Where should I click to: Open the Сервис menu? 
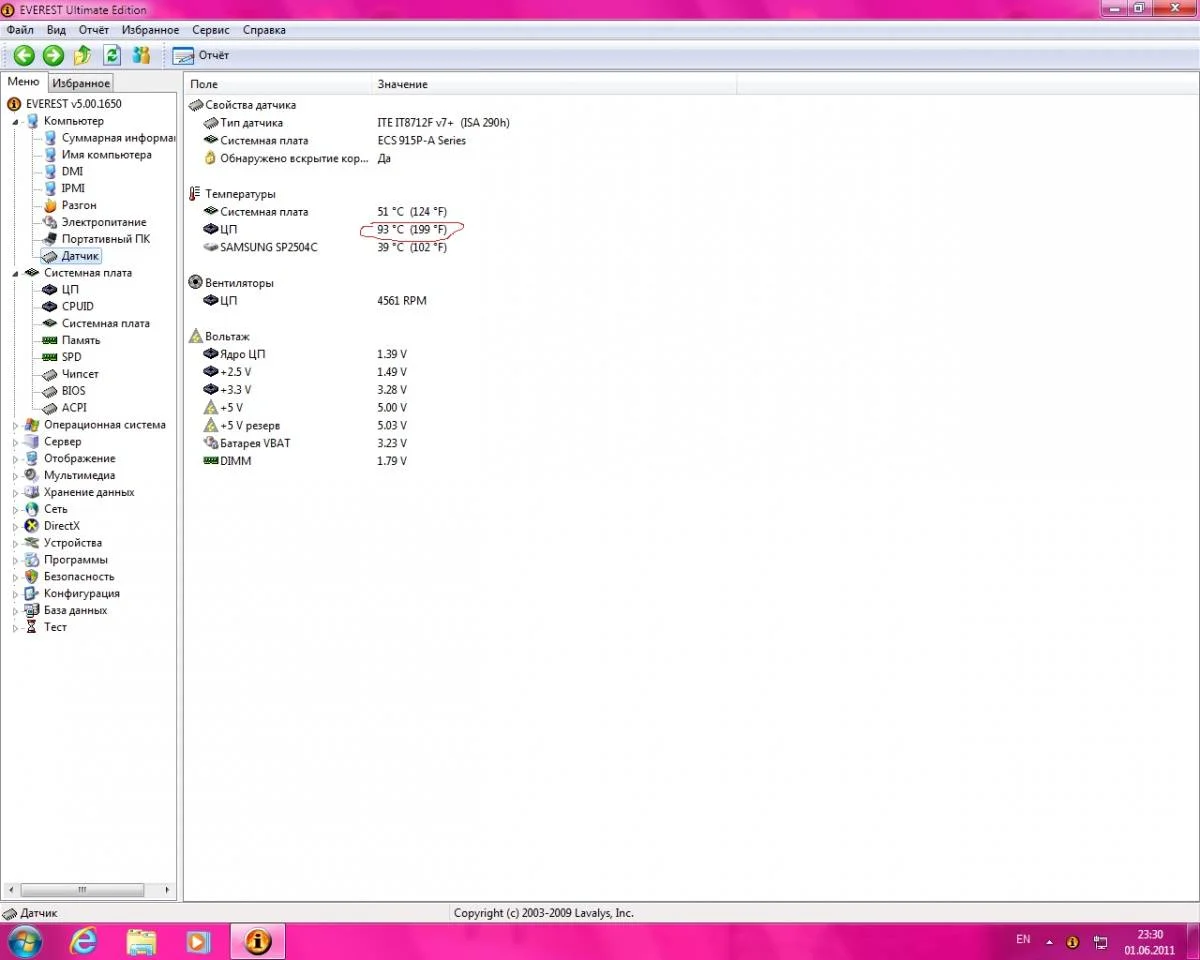coord(211,30)
